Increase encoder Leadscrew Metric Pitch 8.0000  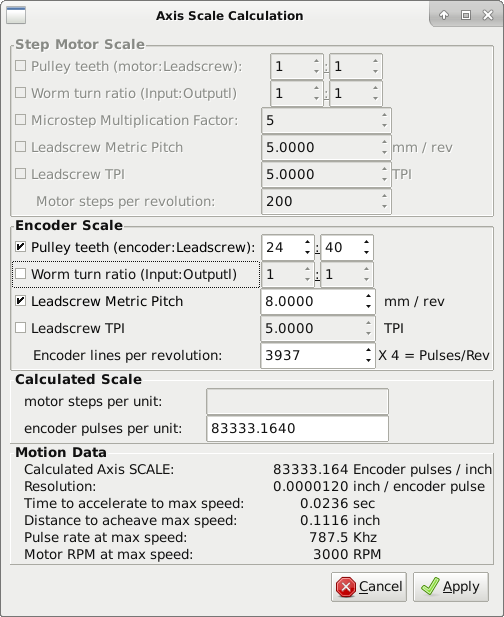coord(368,296)
